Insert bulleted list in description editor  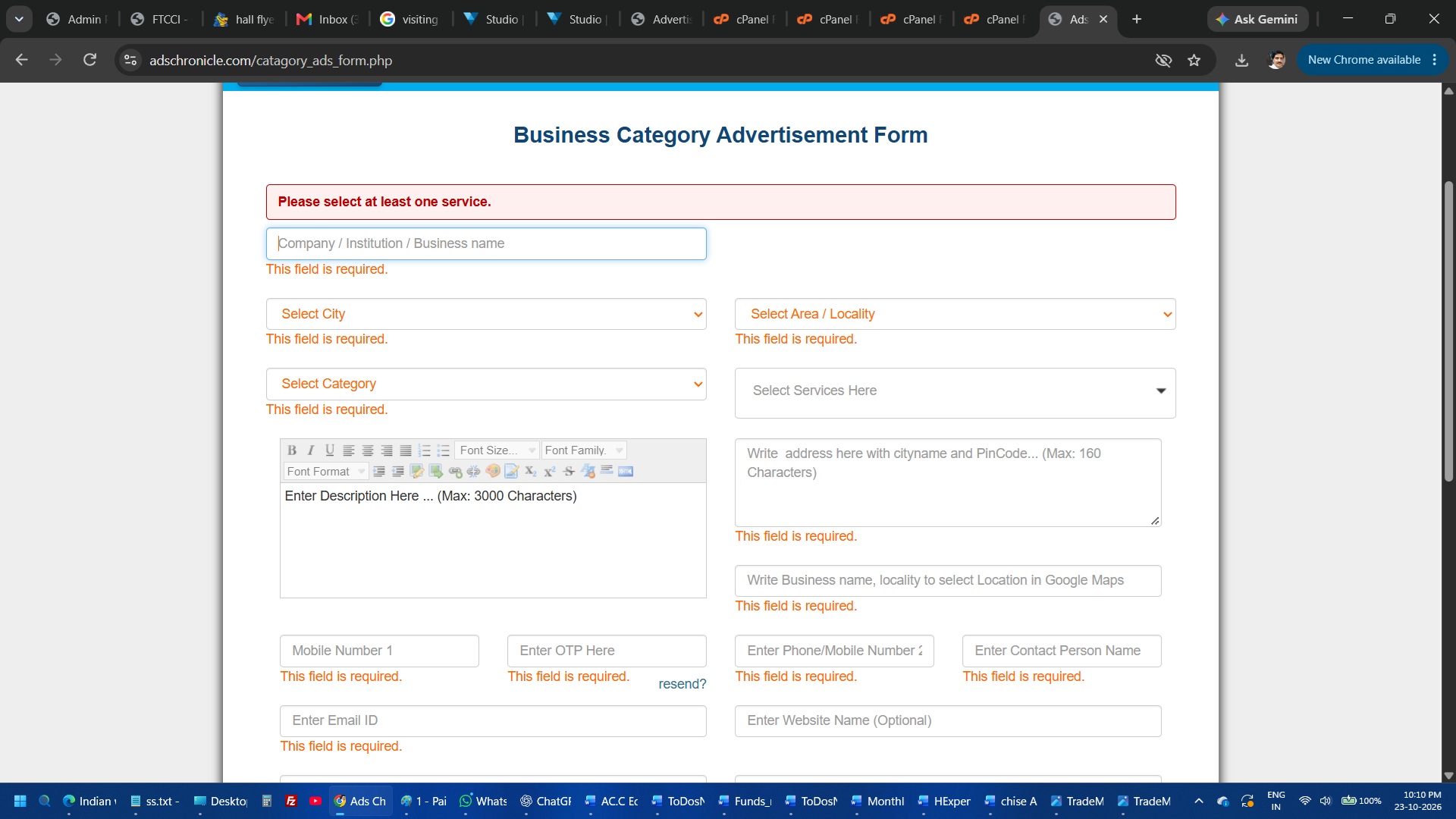(x=444, y=450)
